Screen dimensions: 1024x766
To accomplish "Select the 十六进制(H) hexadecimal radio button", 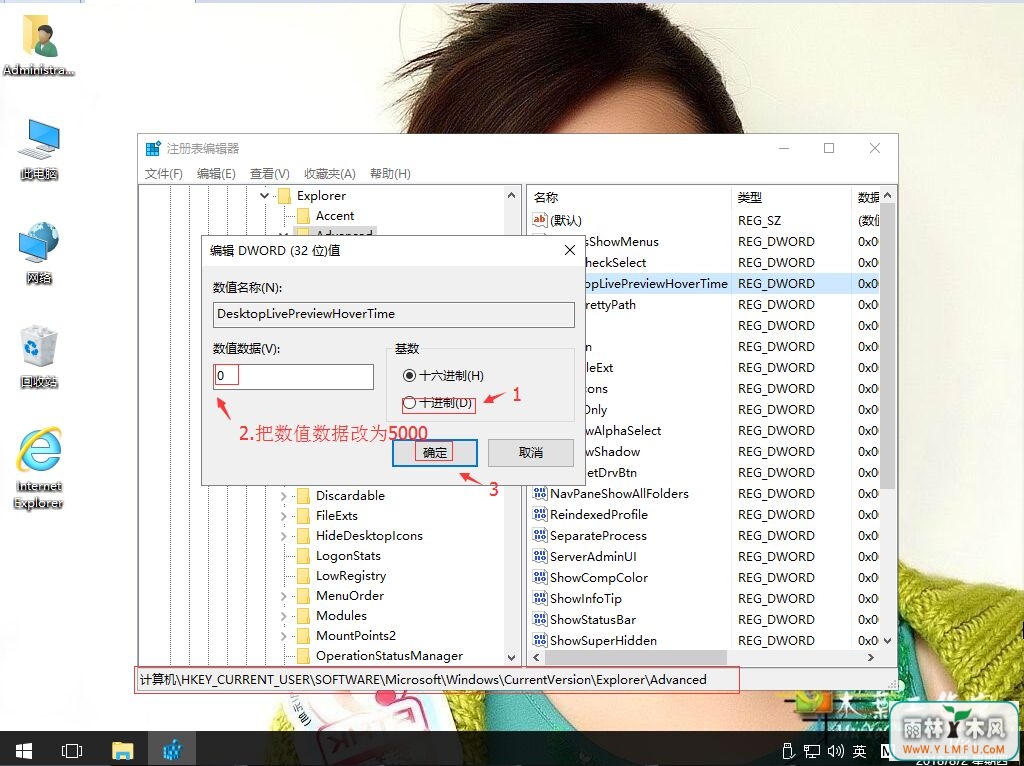I will (409, 375).
